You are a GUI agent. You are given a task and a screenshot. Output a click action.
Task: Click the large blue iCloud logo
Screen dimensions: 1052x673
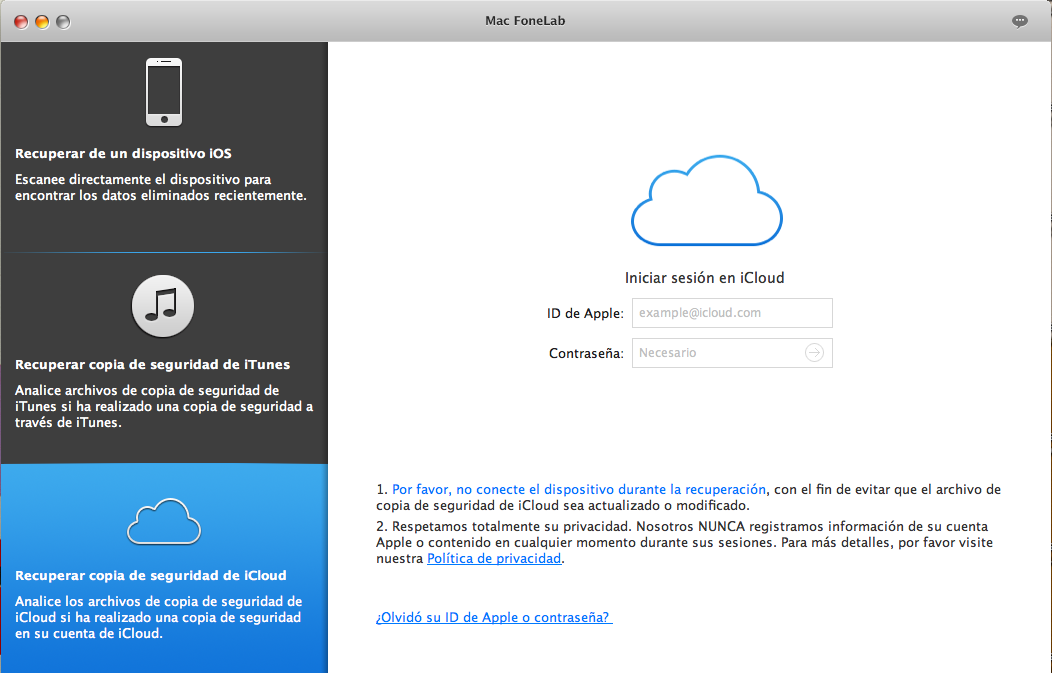pos(706,201)
